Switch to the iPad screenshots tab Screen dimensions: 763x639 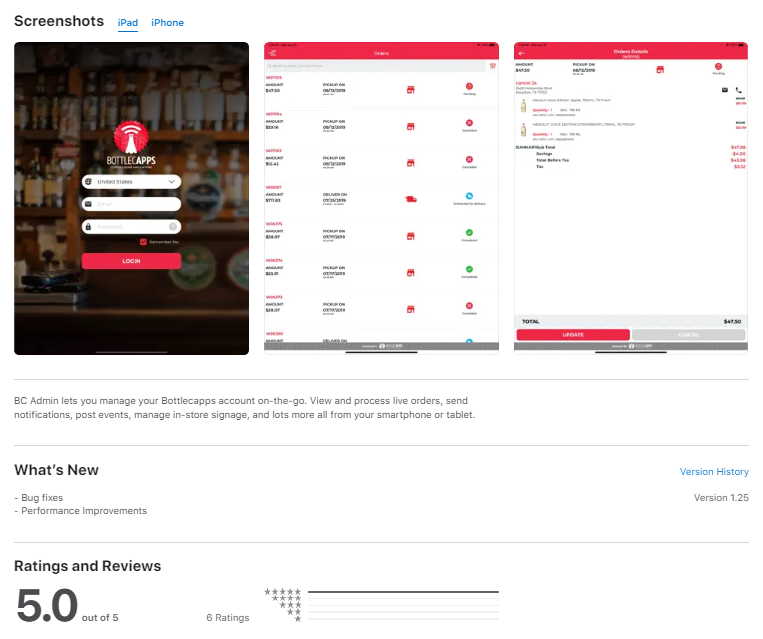[x=127, y=22]
